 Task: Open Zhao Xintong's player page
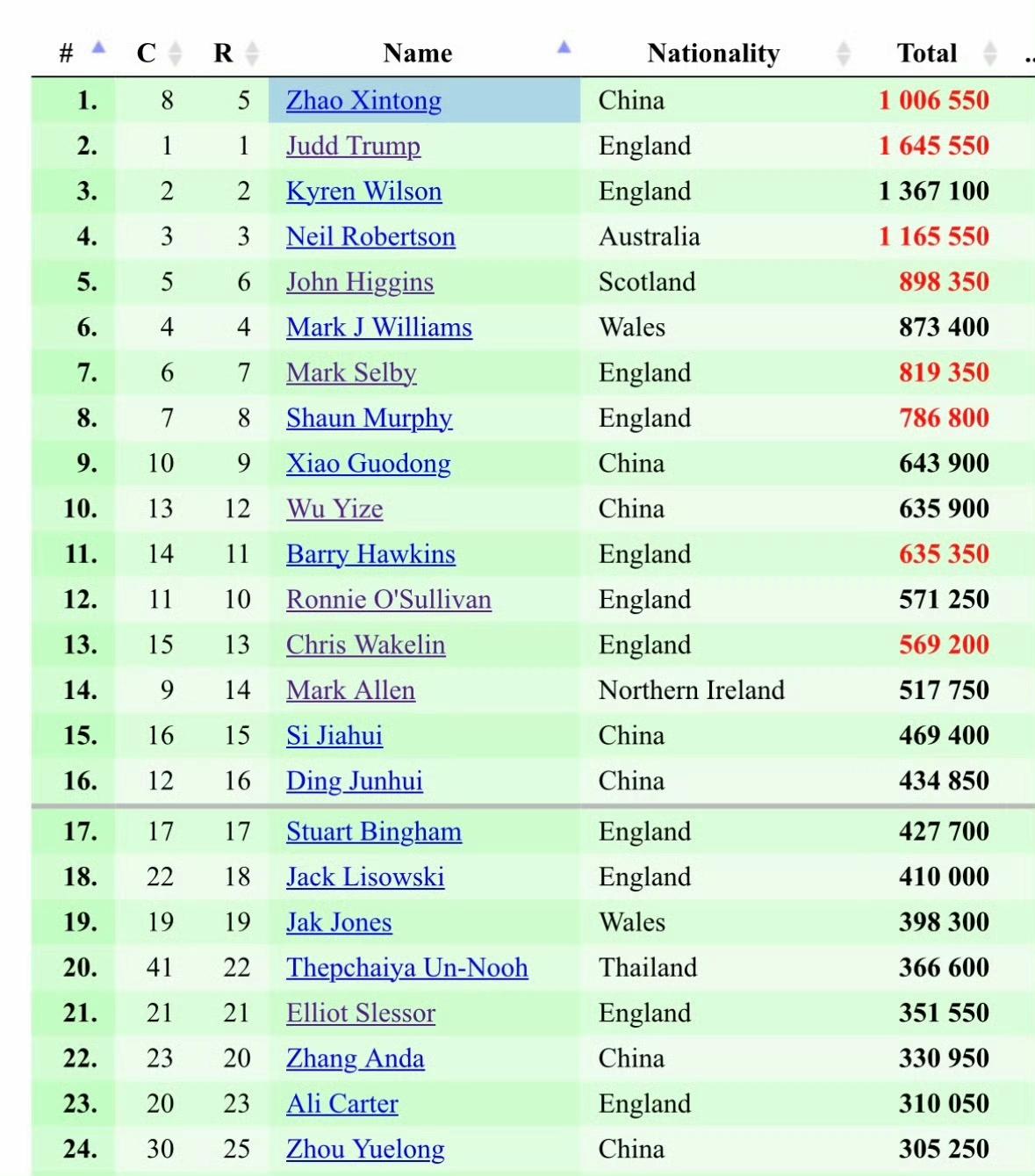363,101
